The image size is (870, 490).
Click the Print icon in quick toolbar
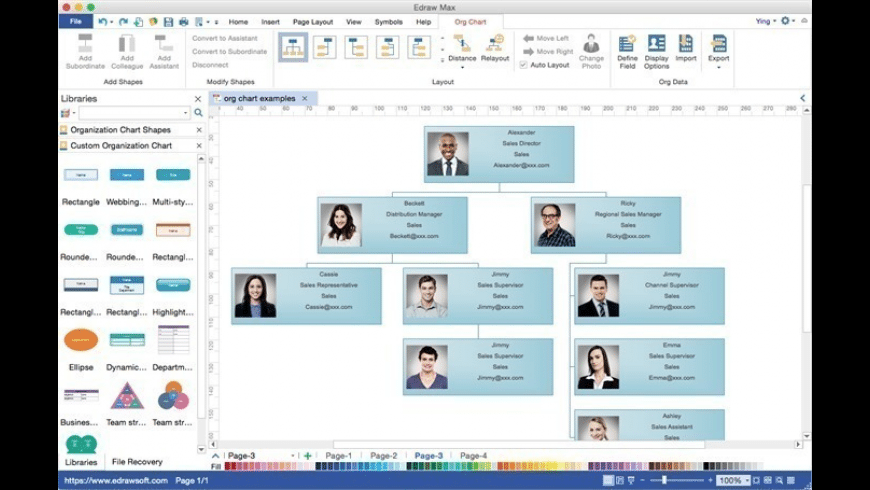click(x=184, y=22)
